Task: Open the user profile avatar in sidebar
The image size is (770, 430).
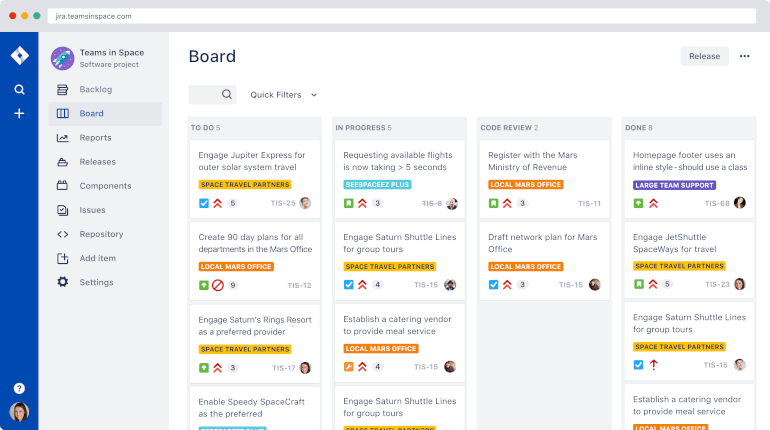Action: click(19, 412)
